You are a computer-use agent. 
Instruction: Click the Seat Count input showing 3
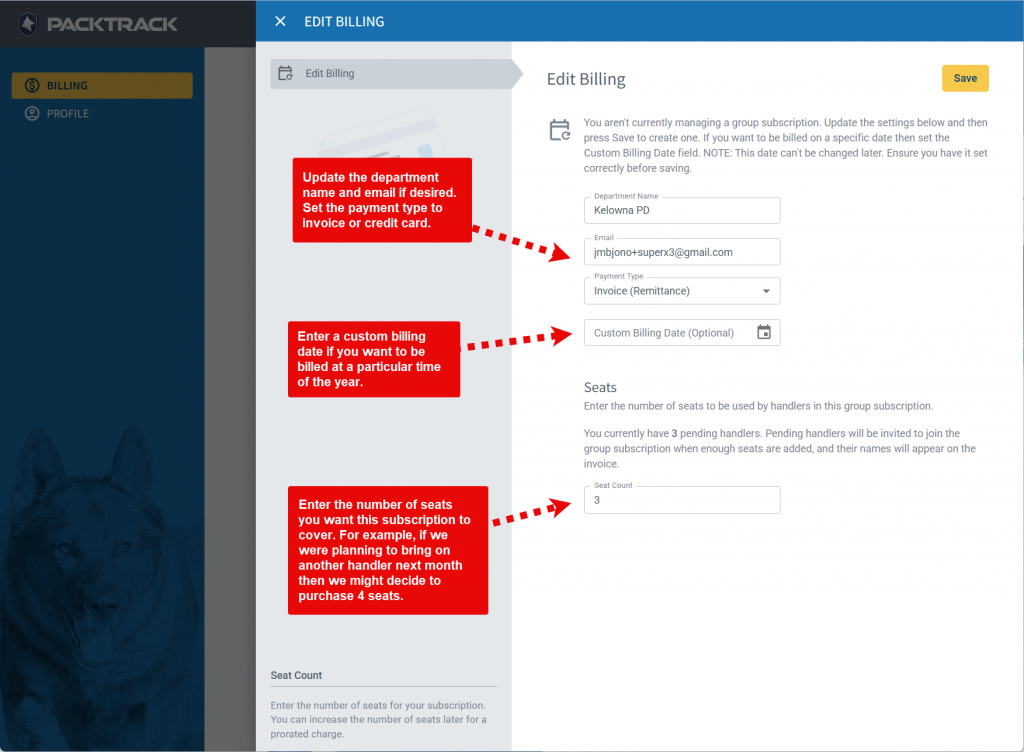[x=682, y=500]
